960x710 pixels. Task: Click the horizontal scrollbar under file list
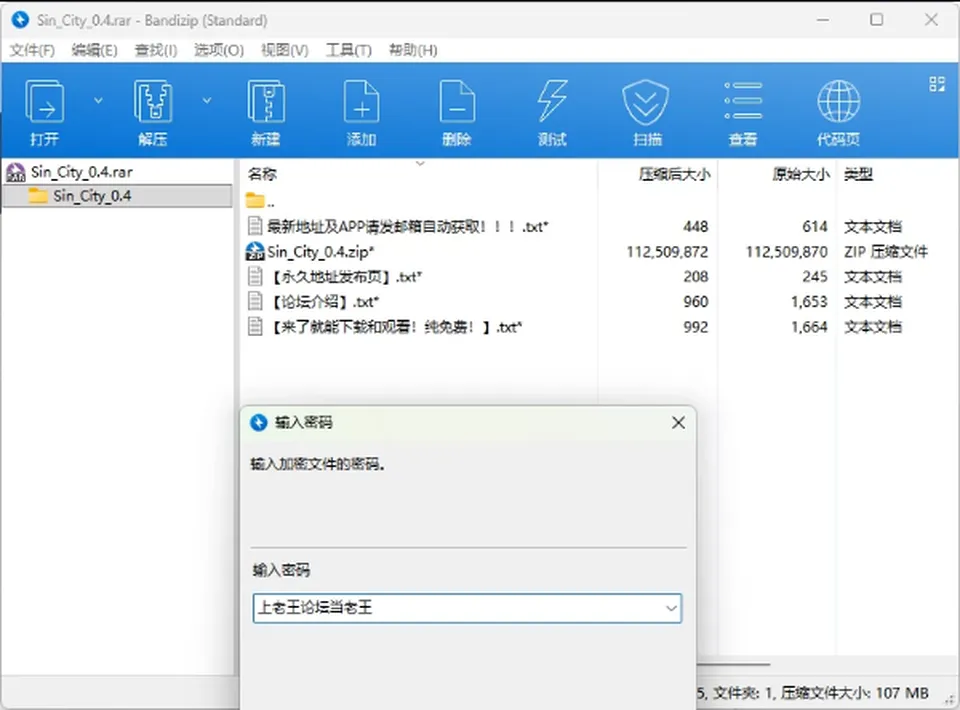(x=733, y=664)
